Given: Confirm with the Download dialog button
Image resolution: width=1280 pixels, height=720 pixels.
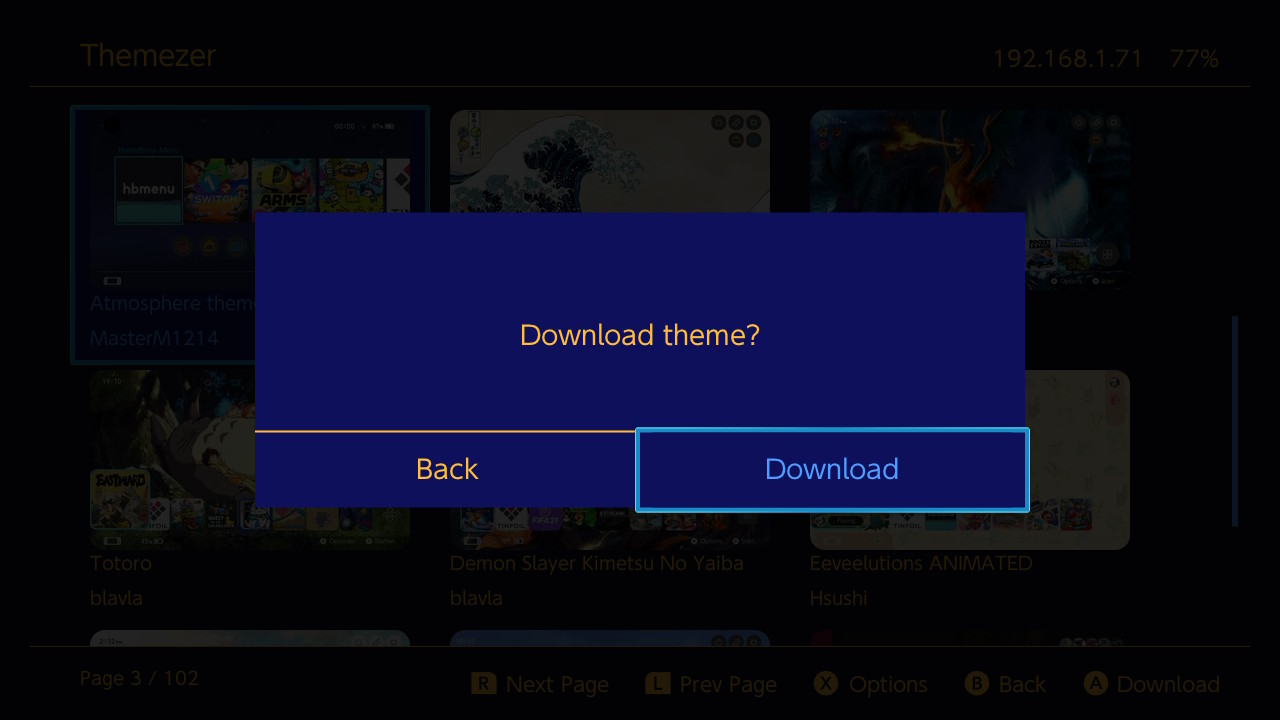Looking at the screenshot, I should tap(832, 470).
